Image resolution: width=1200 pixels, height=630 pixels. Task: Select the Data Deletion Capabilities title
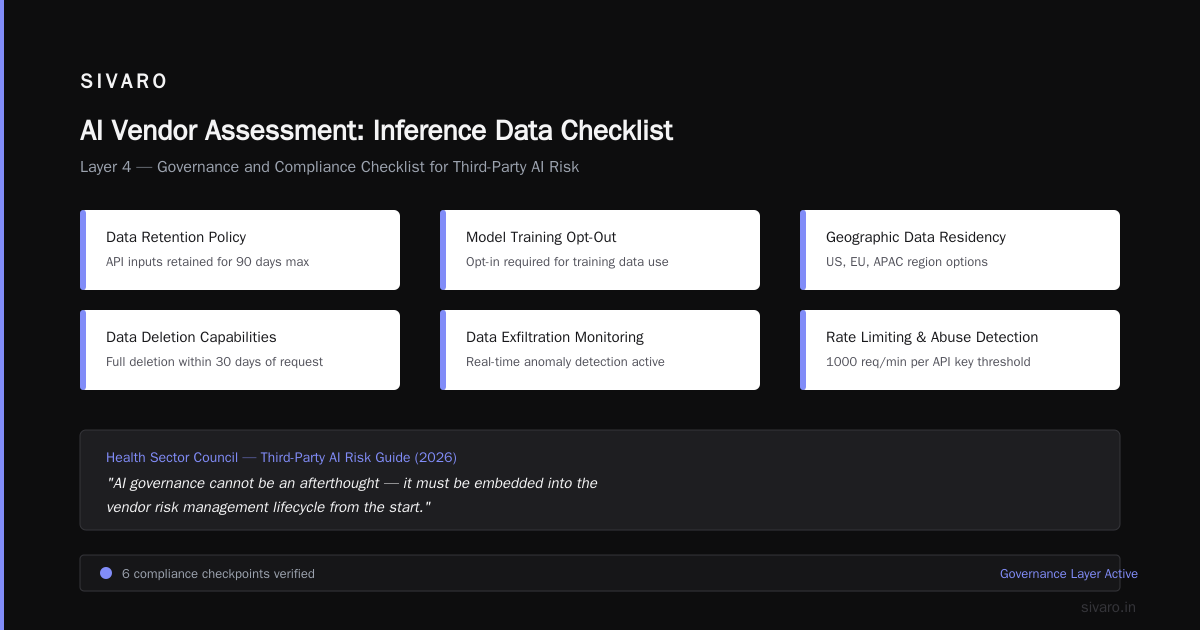[191, 337]
